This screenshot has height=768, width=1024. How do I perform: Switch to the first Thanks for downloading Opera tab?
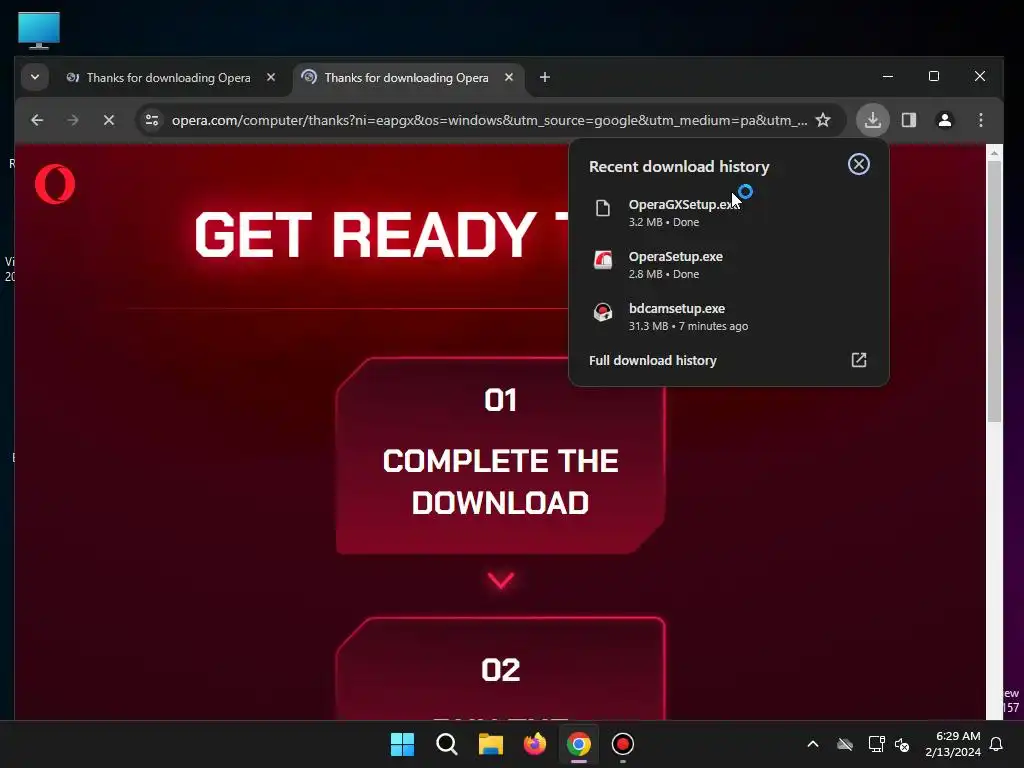click(168, 78)
